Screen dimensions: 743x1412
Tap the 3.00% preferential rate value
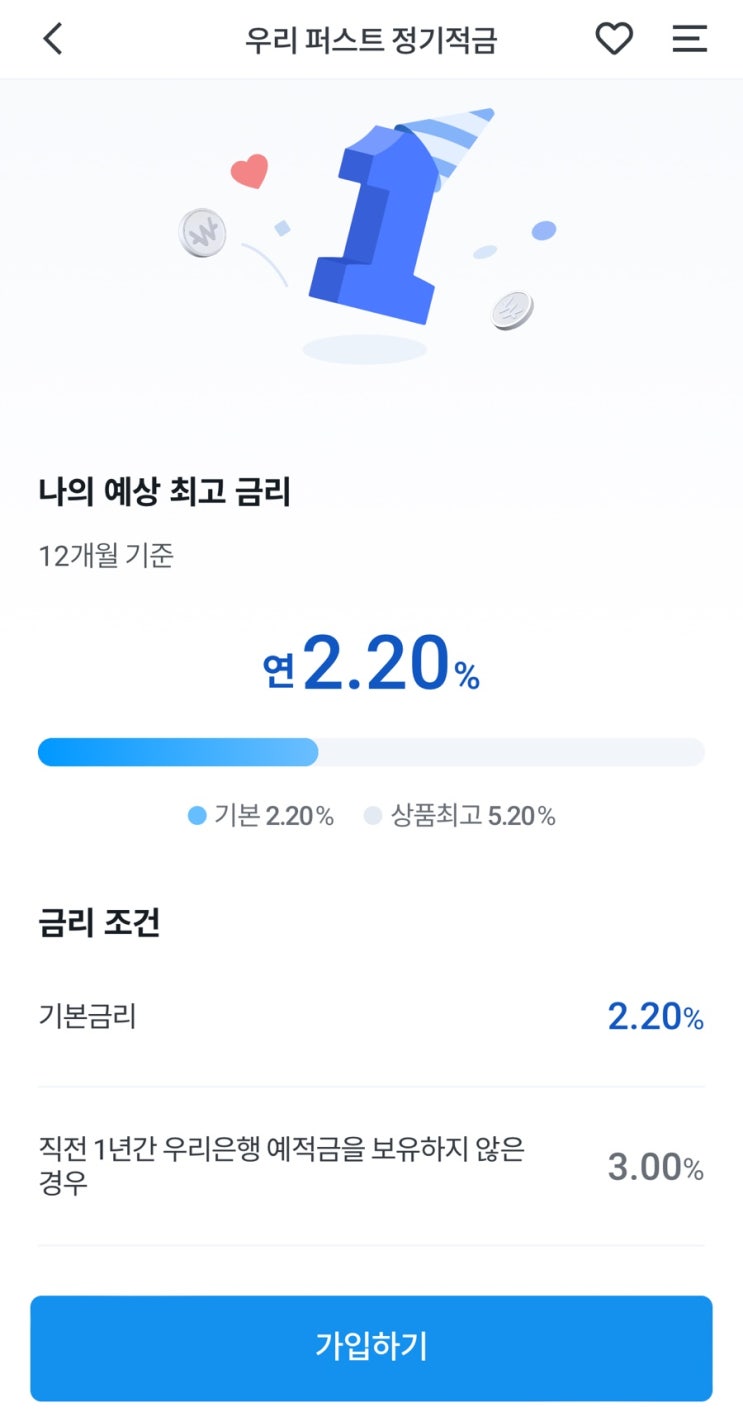655,1167
